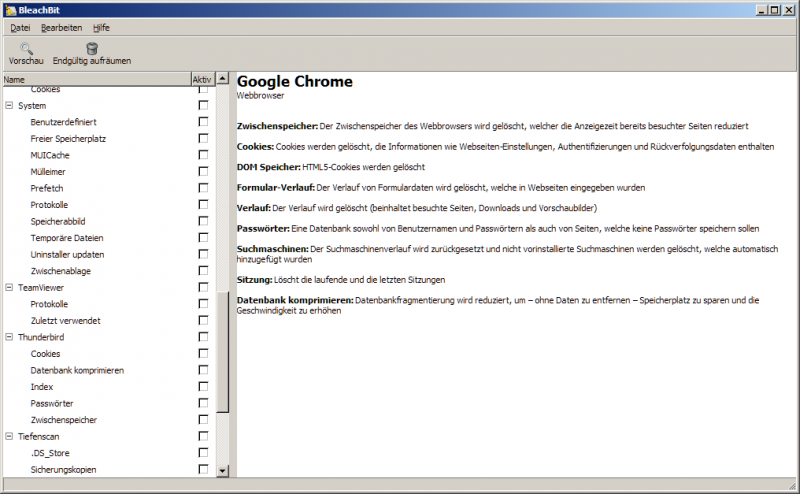The image size is (800, 494).
Task: Enable the Tiefenscan group checkbox
Action: coord(203,436)
